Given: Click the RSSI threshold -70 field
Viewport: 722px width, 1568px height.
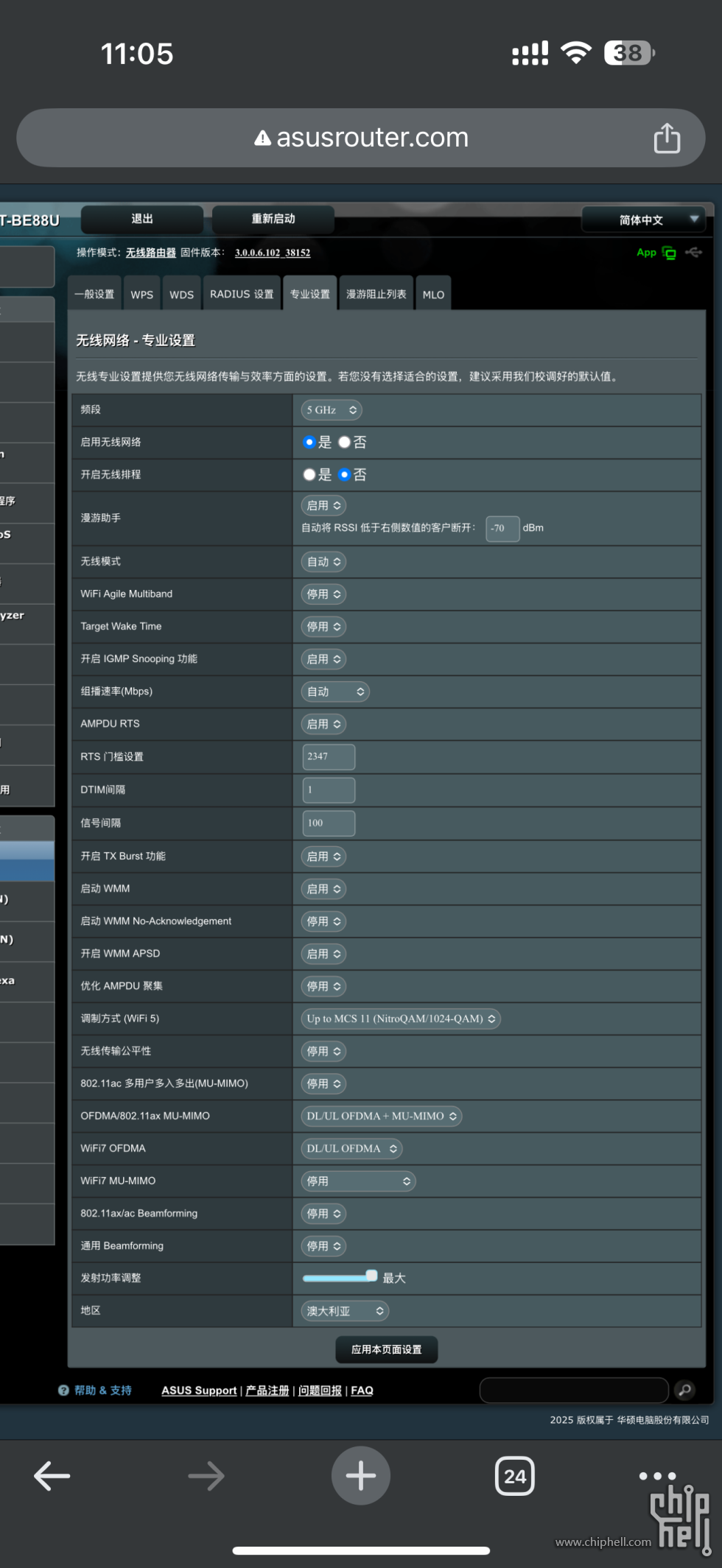Looking at the screenshot, I should 502,528.
